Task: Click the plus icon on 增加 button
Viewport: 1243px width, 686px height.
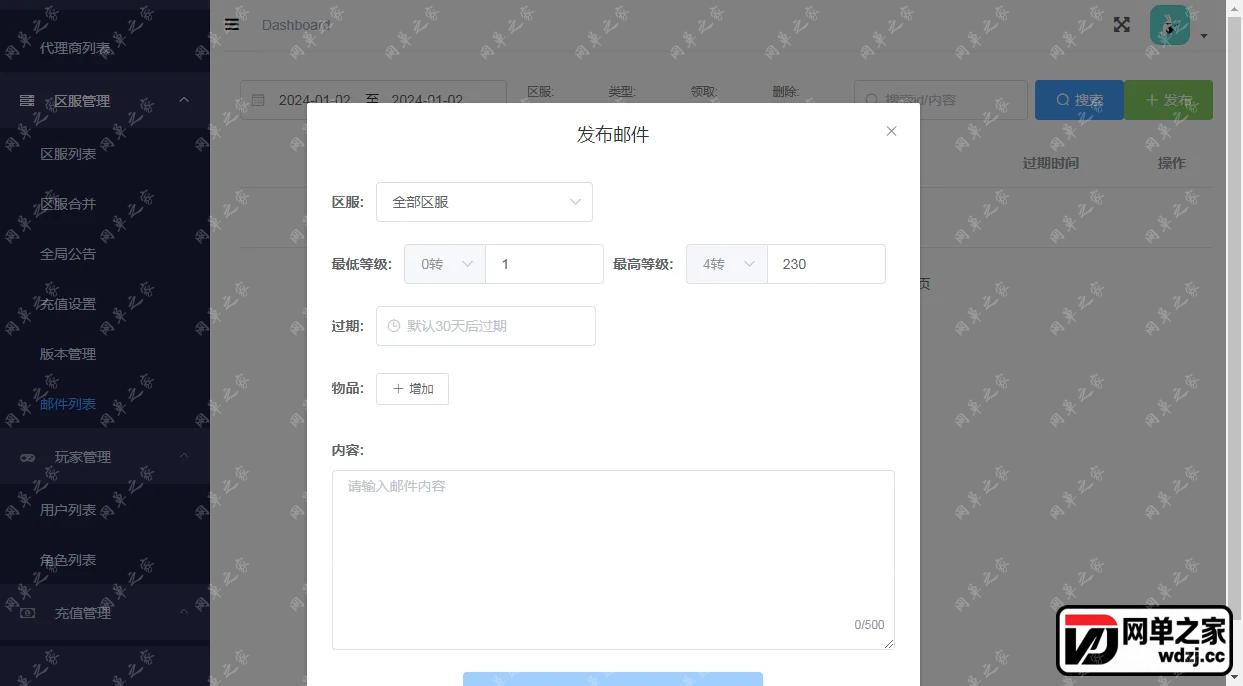Action: (398, 389)
